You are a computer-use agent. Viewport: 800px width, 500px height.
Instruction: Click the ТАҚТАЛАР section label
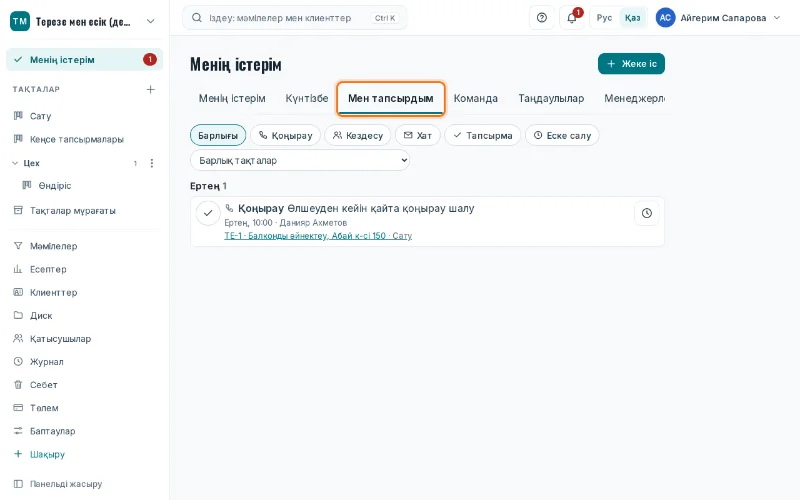[x=36, y=89]
